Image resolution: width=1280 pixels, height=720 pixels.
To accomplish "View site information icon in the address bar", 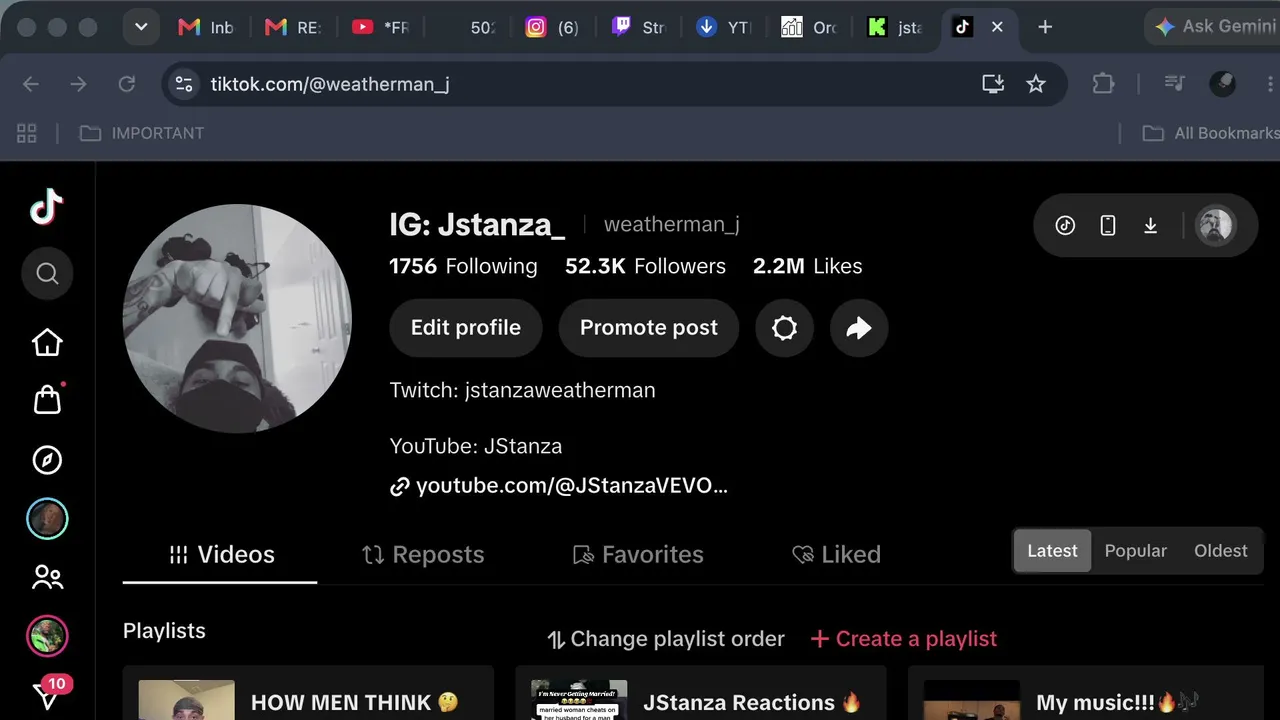I will click(184, 84).
